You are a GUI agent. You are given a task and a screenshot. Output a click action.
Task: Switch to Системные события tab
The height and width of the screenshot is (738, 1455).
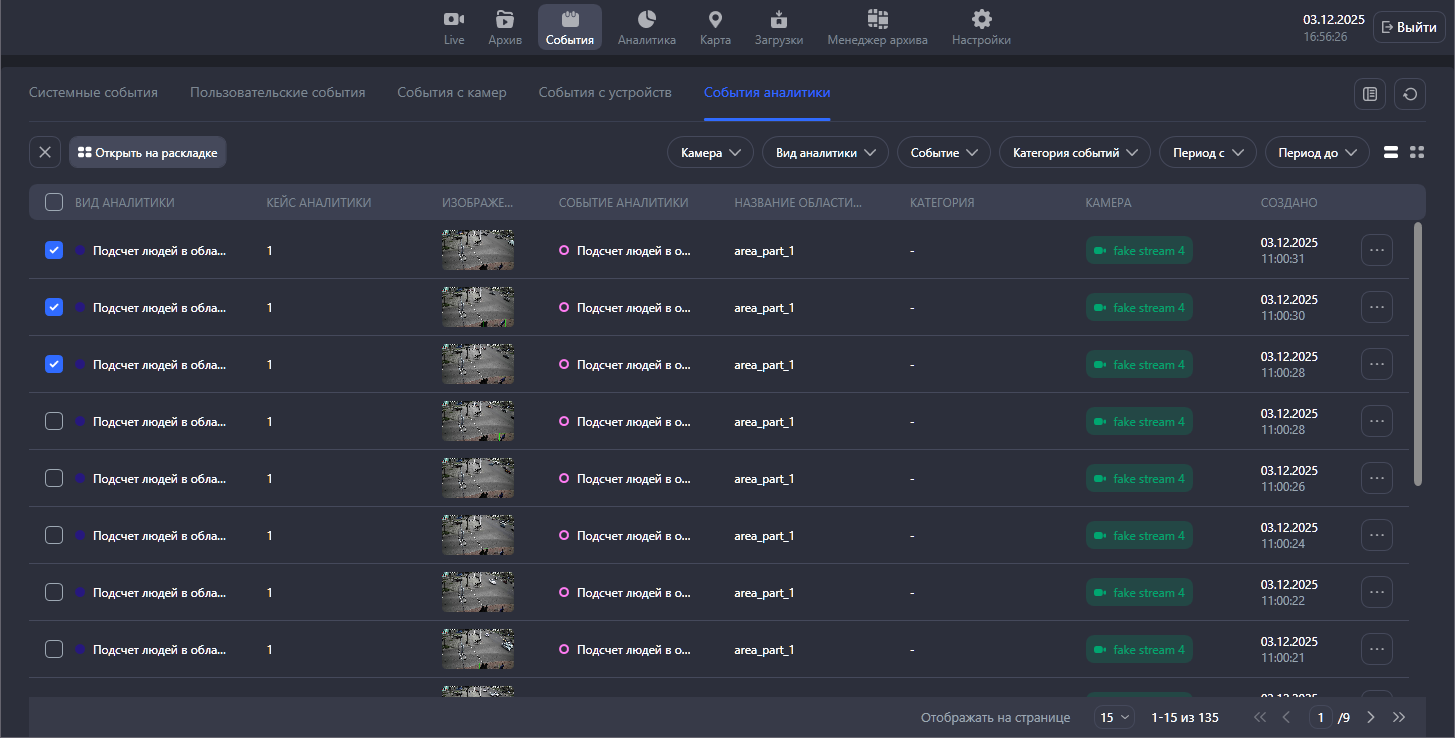[93, 93]
